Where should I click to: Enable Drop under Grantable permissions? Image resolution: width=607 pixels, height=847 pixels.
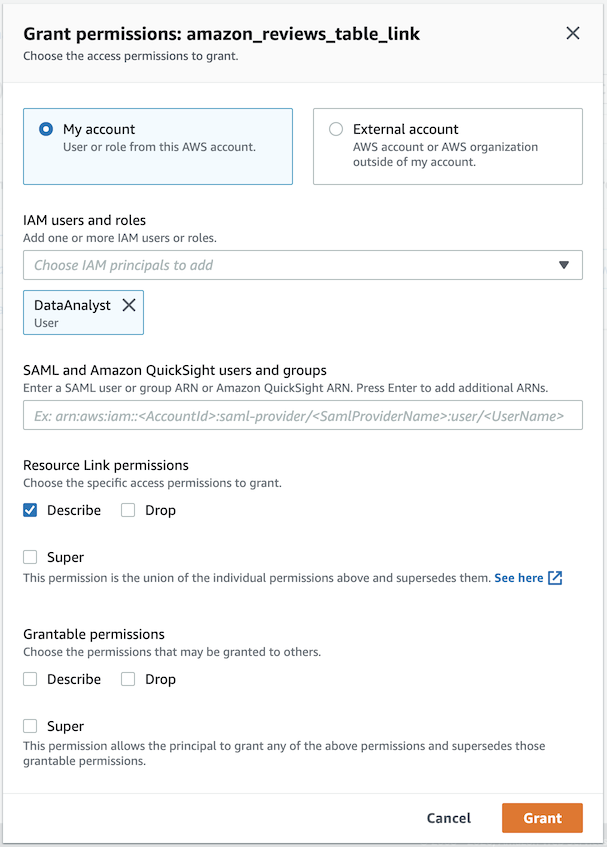click(x=128, y=679)
